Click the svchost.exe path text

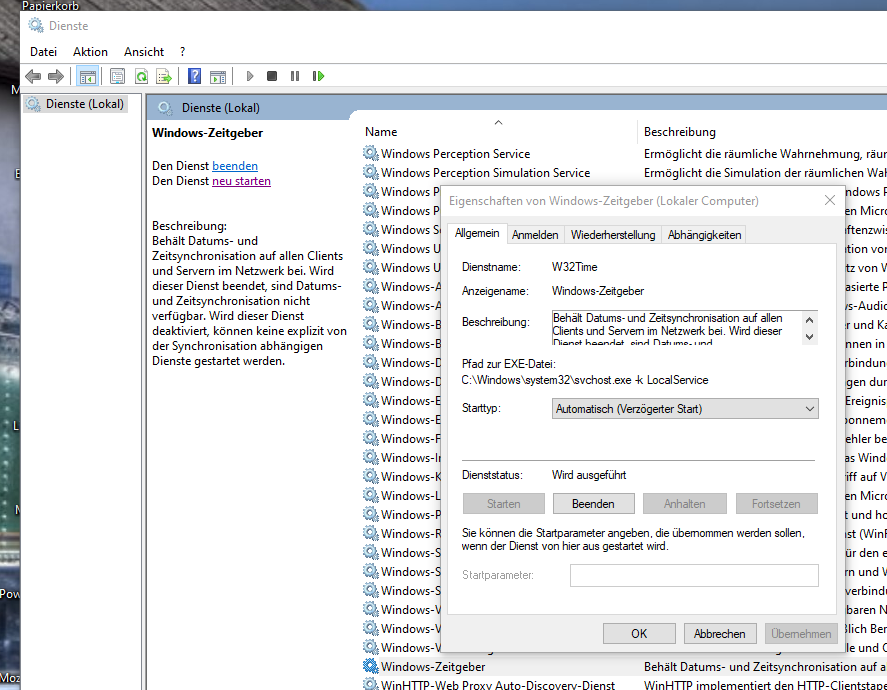(585, 380)
